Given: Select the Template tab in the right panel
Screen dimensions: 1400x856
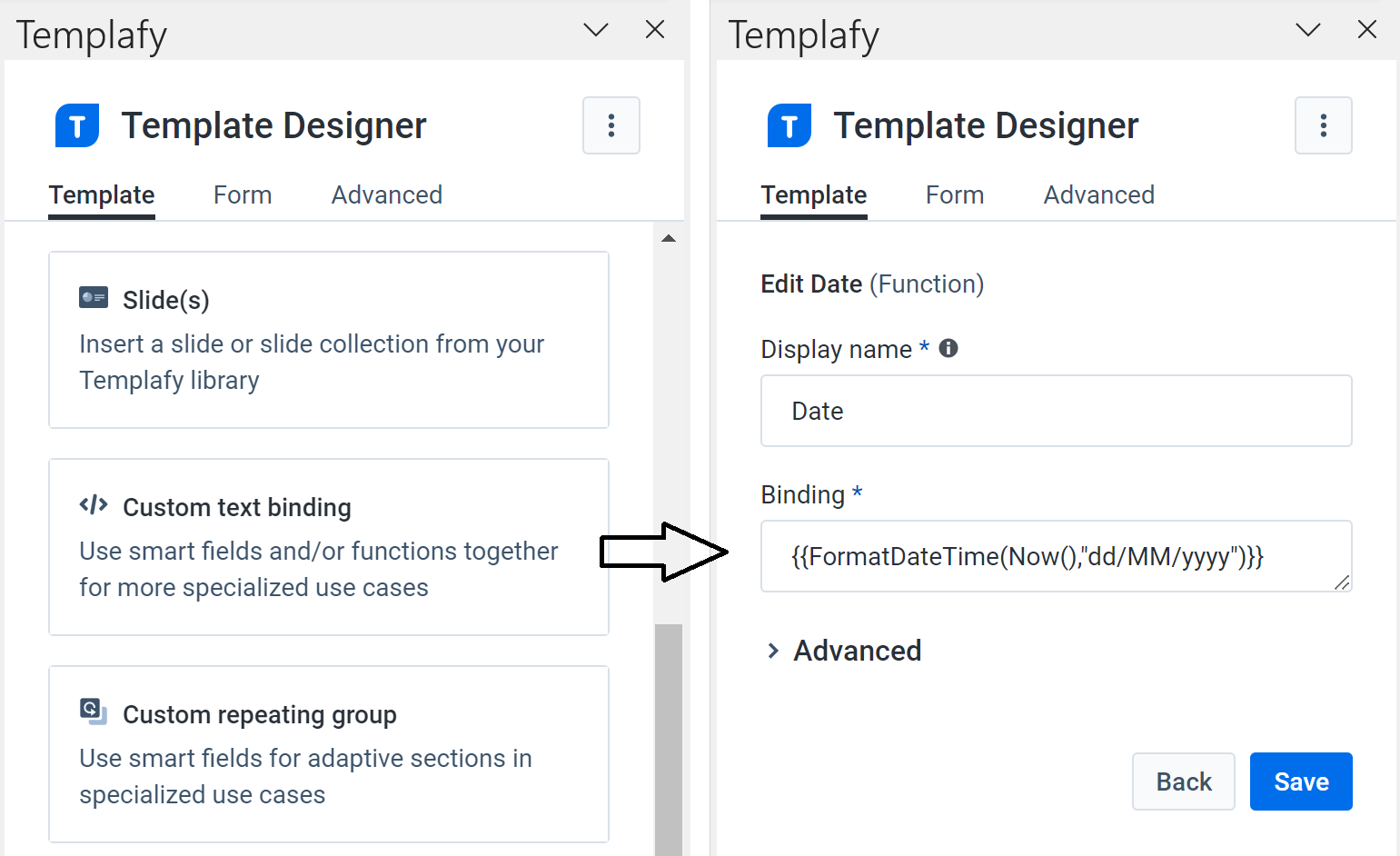Looking at the screenshot, I should pos(812,194).
